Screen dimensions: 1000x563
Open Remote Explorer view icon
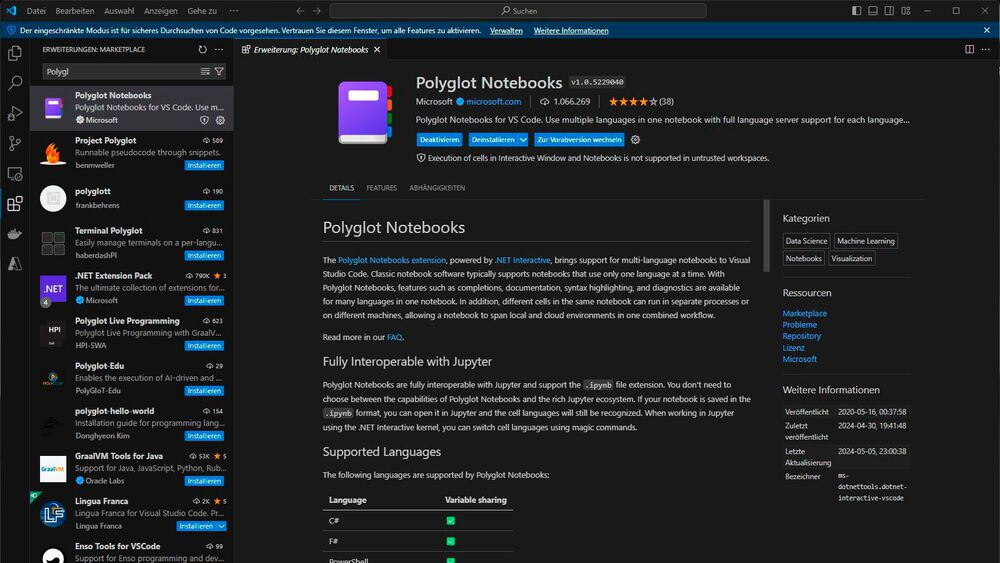click(15, 173)
